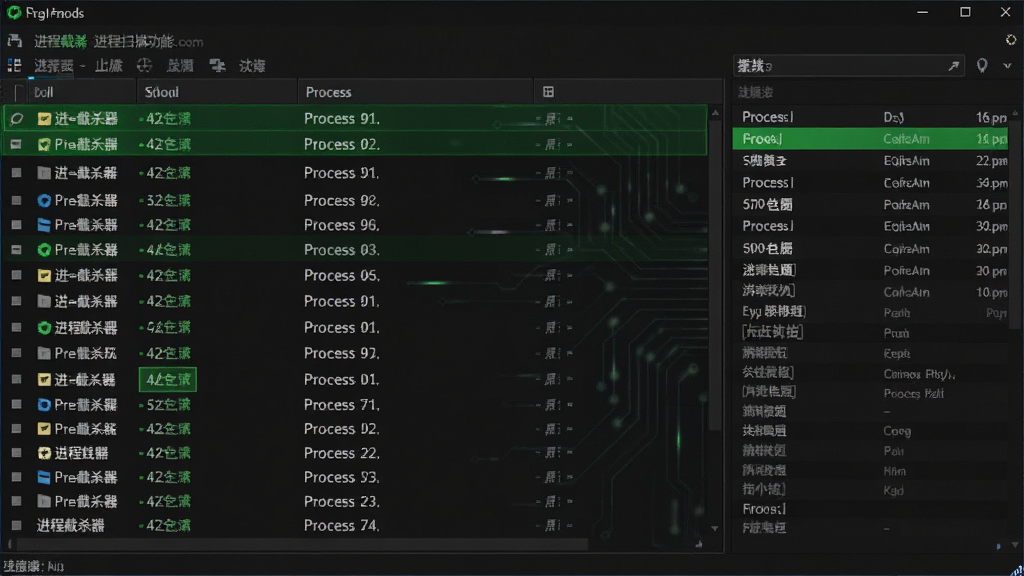Click the highlighted status cell on Process 01 row

(168, 379)
